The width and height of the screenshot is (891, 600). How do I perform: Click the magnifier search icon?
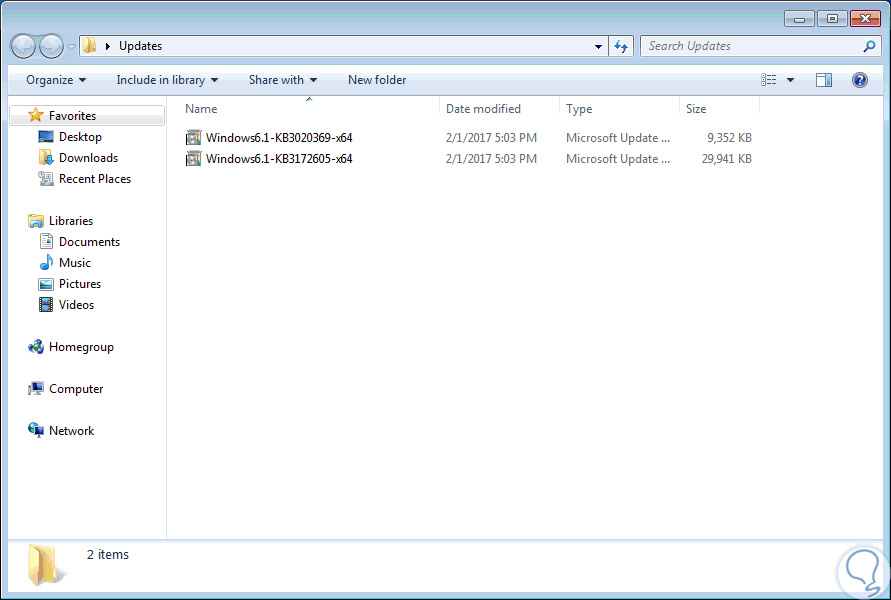[869, 46]
